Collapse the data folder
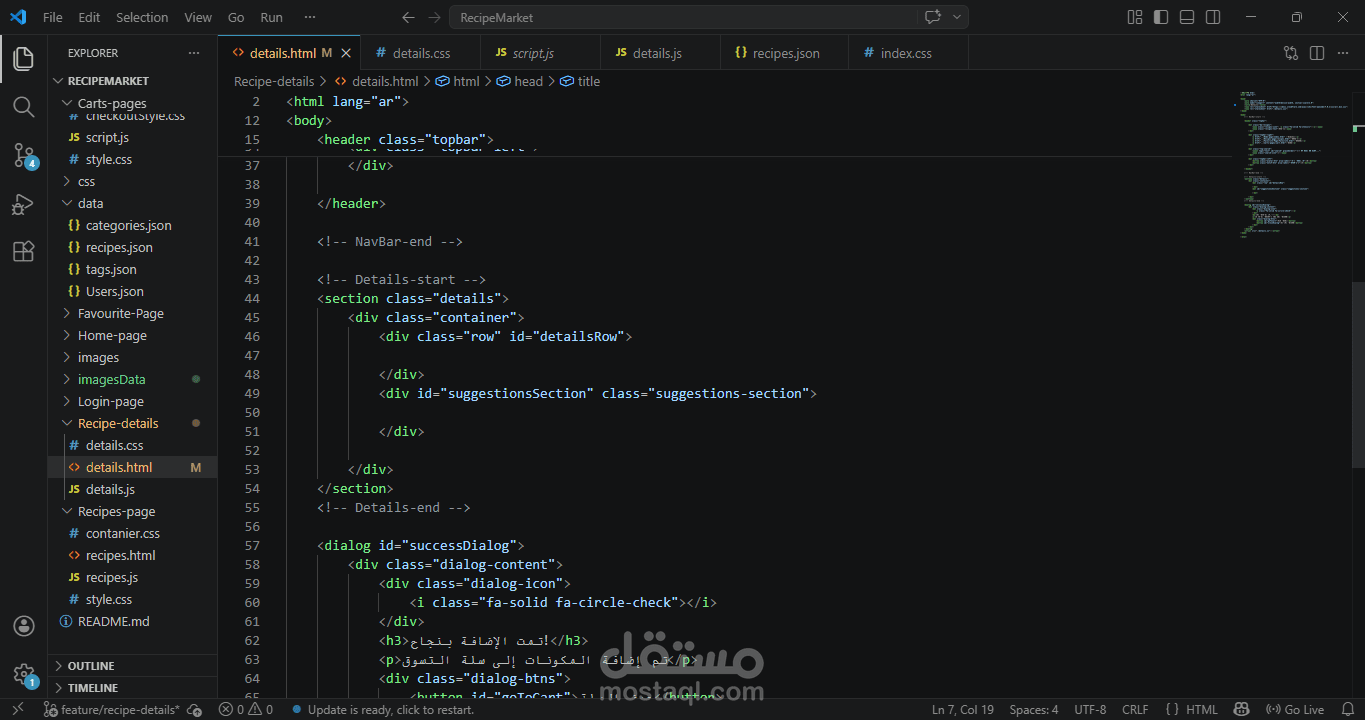 point(132,203)
